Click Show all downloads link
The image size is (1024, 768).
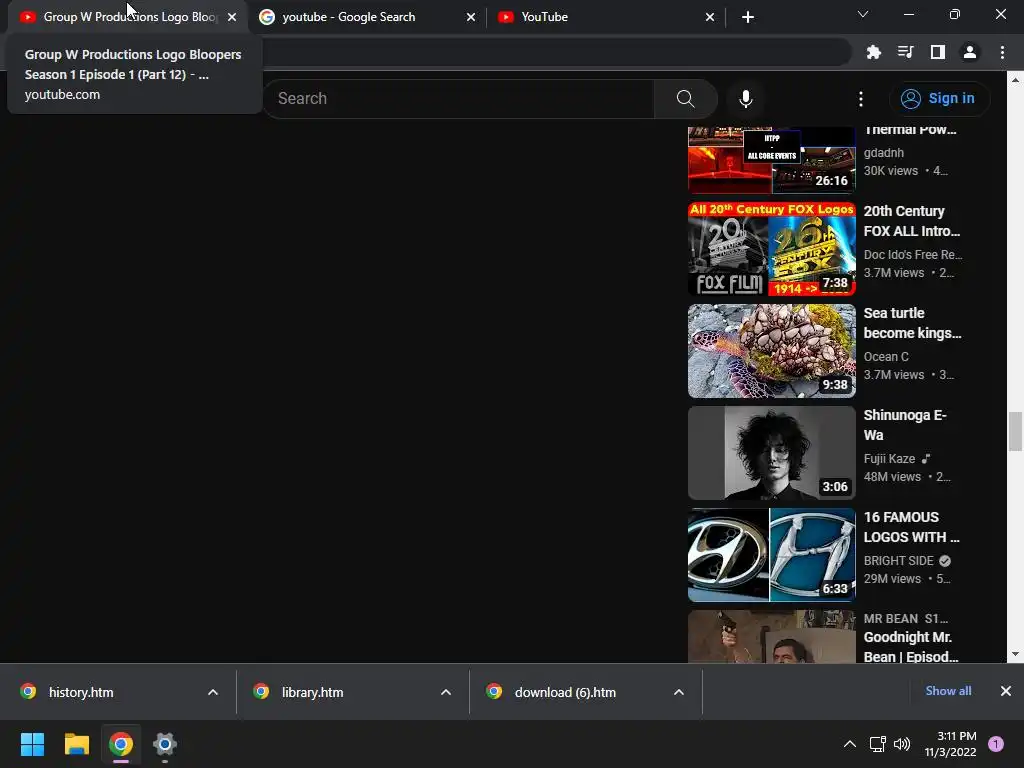click(948, 691)
